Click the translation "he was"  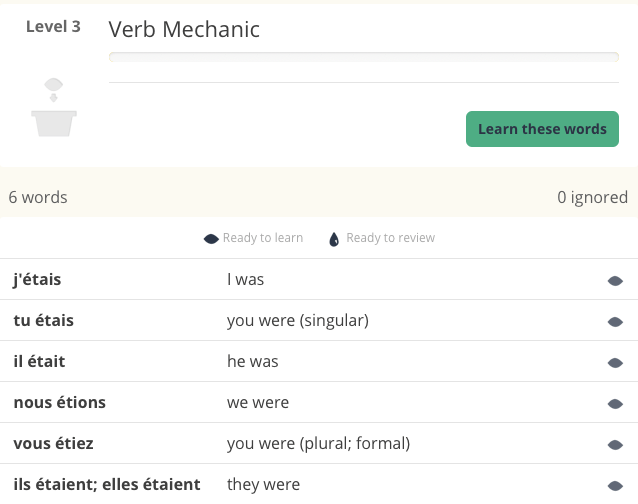tap(252, 362)
